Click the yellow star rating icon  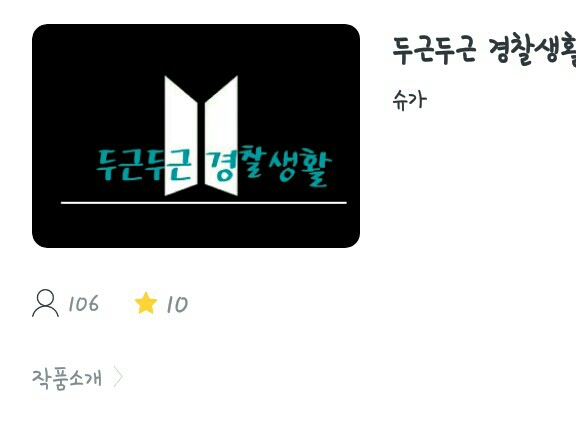(146, 303)
